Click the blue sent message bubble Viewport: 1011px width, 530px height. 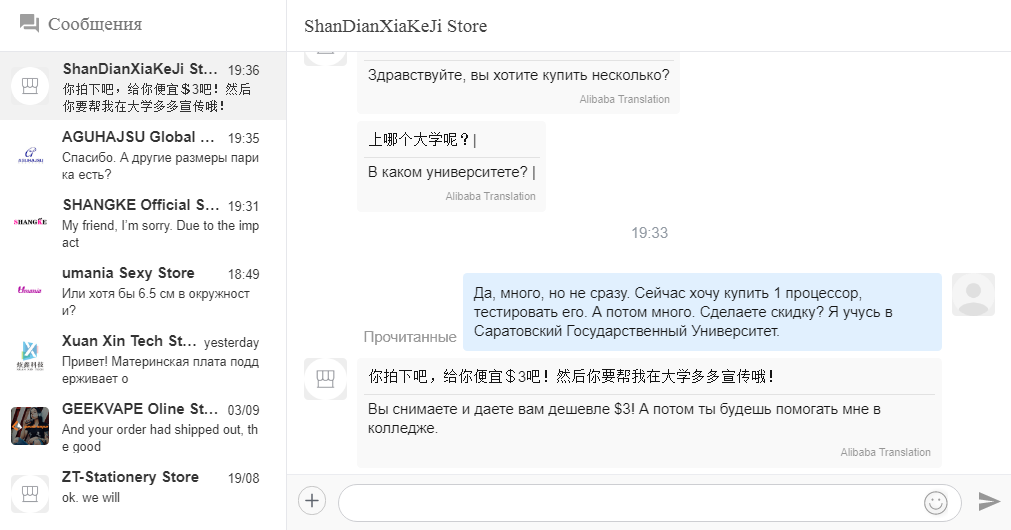coord(702,310)
